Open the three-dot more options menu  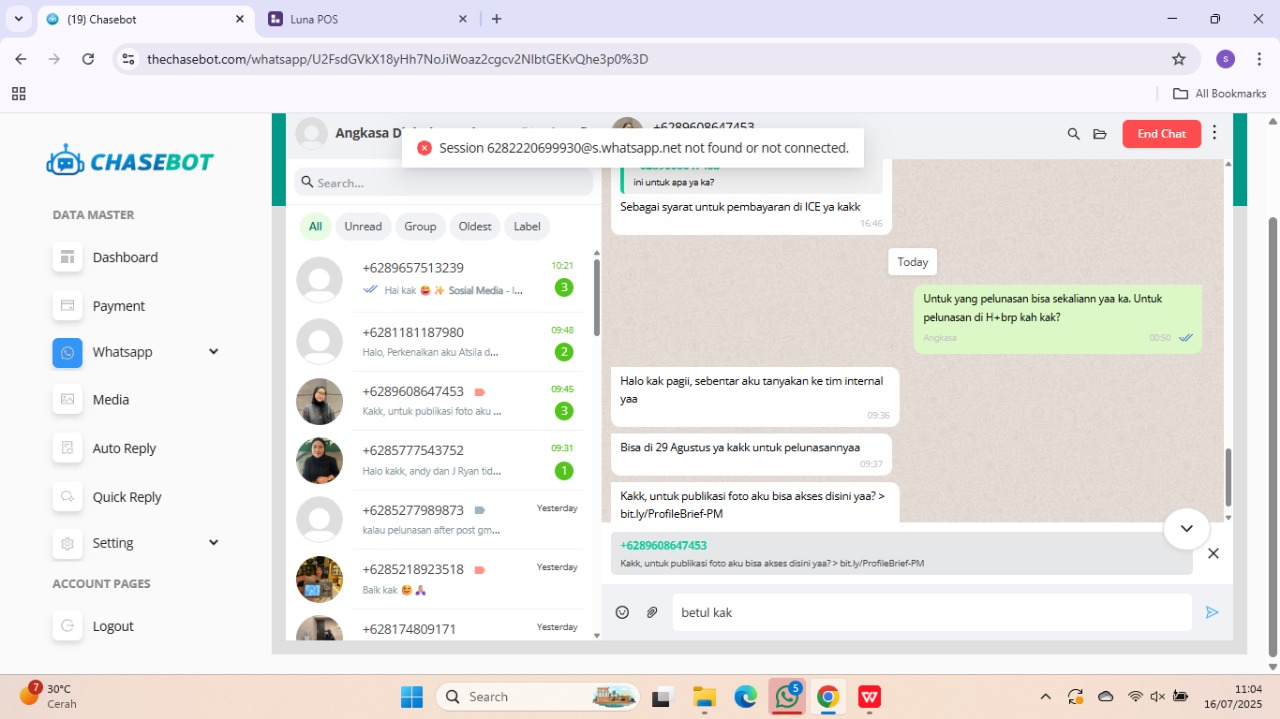tap(1214, 133)
